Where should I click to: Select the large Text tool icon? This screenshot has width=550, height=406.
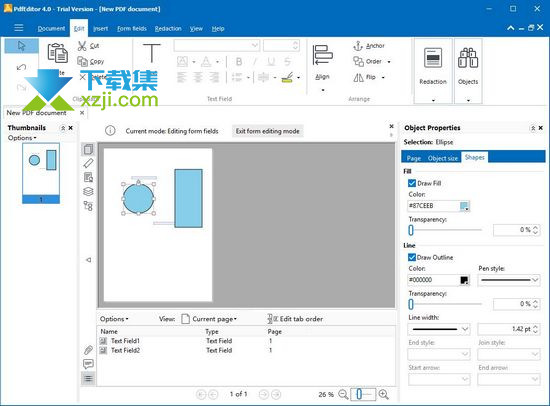pyautogui.click(x=152, y=53)
